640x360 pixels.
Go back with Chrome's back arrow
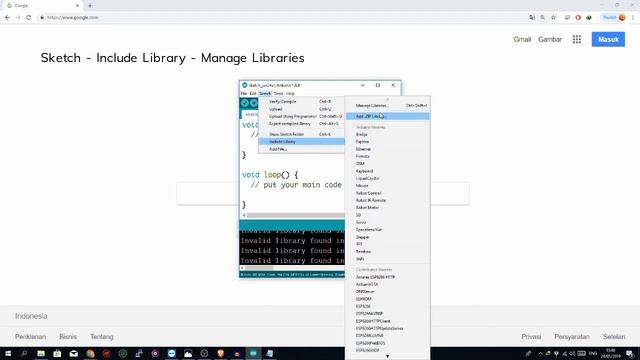7,18
